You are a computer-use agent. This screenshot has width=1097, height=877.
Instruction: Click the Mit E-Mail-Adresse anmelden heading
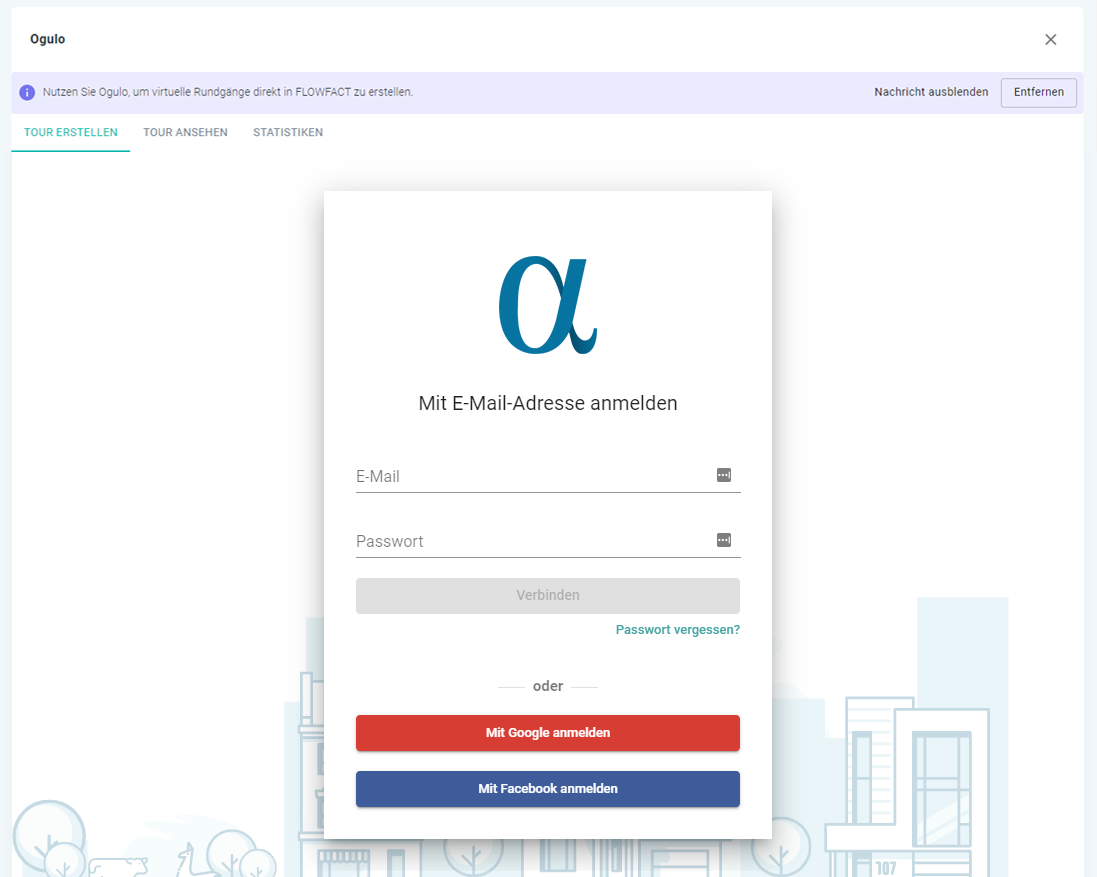click(x=548, y=404)
